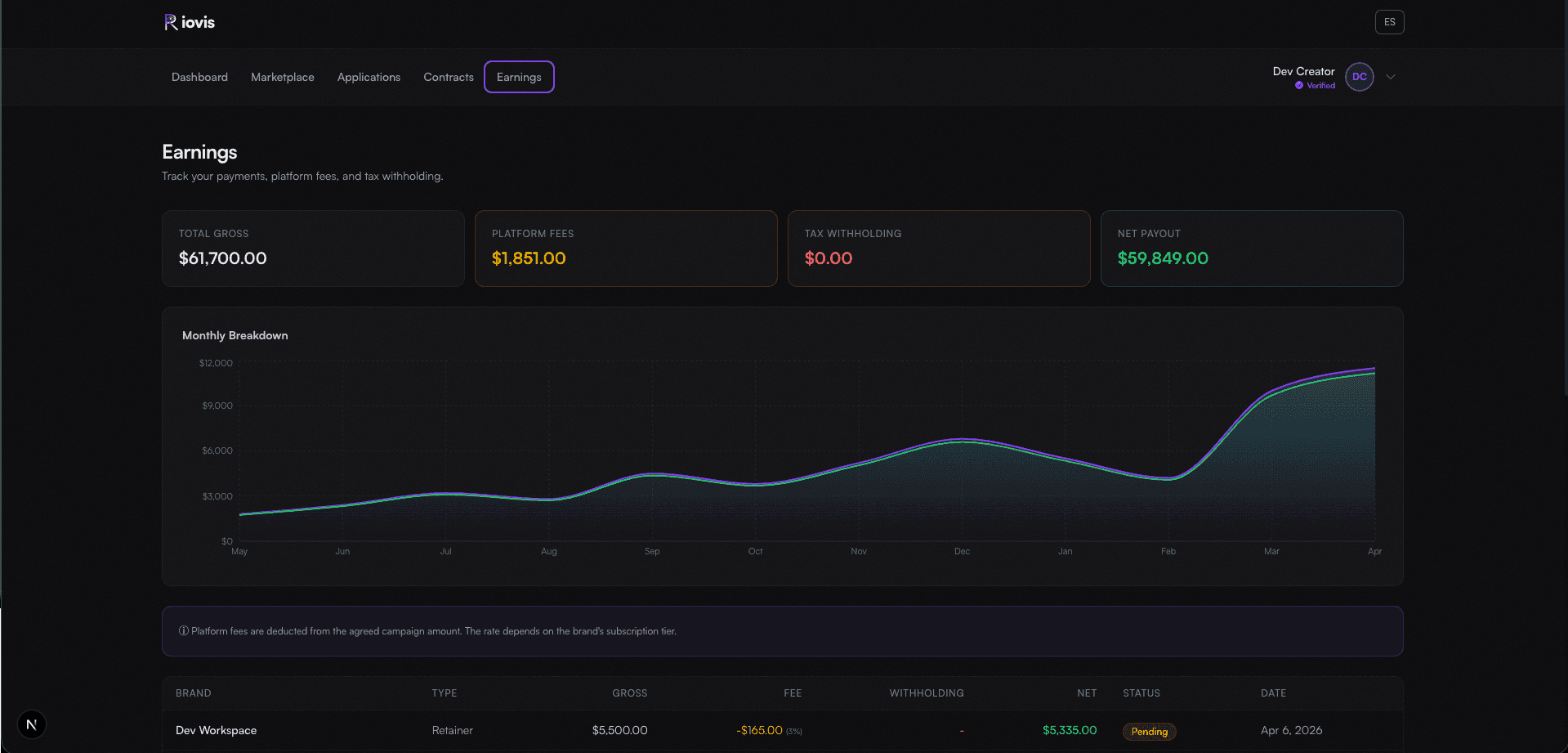
Task: Click the $5,500.00 gross amount
Action: tap(620, 730)
